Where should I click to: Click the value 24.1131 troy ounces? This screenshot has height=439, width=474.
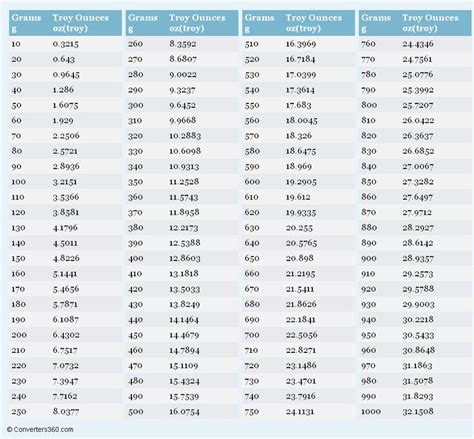(300, 412)
